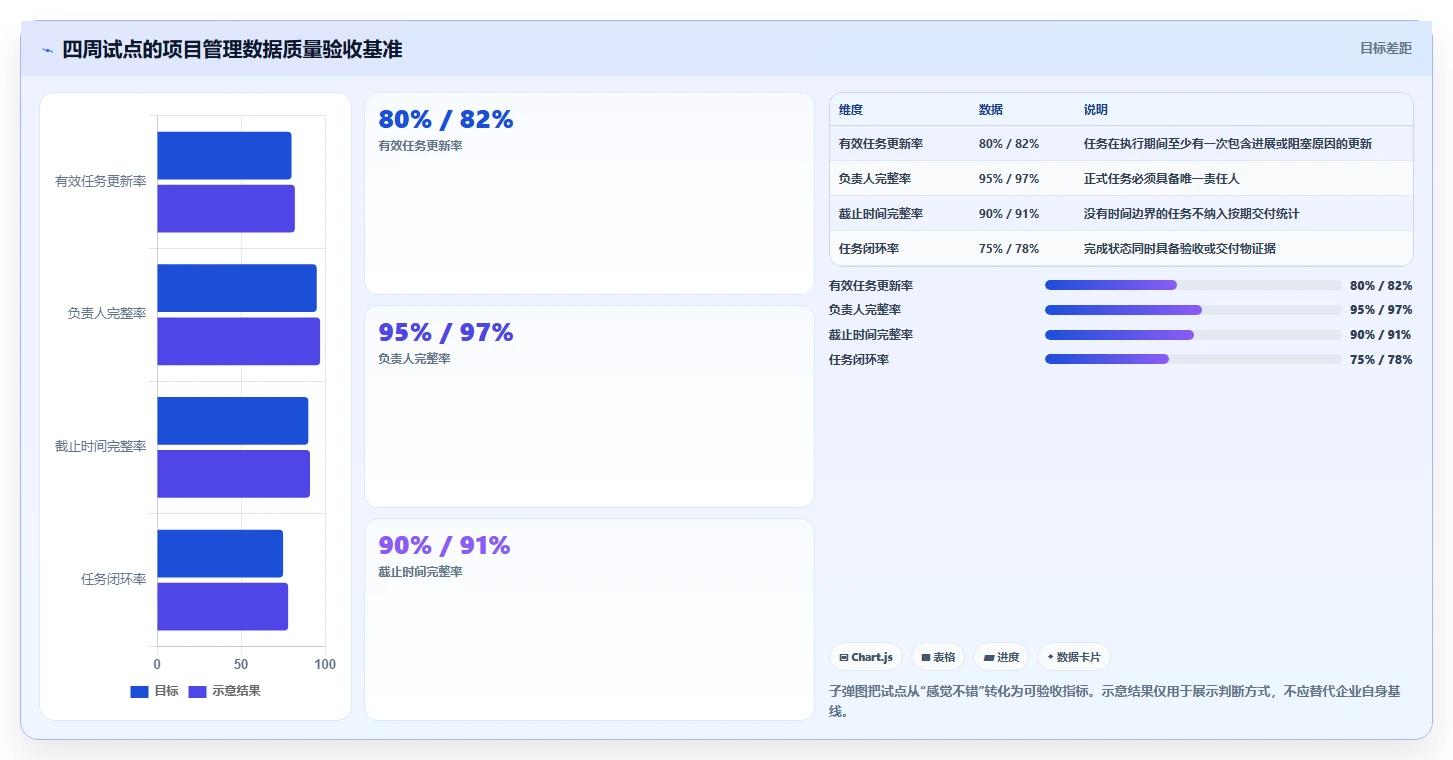This screenshot has height=760, width=1453.
Task: Click the lightning icon beside the slide title
Action: coord(47,50)
